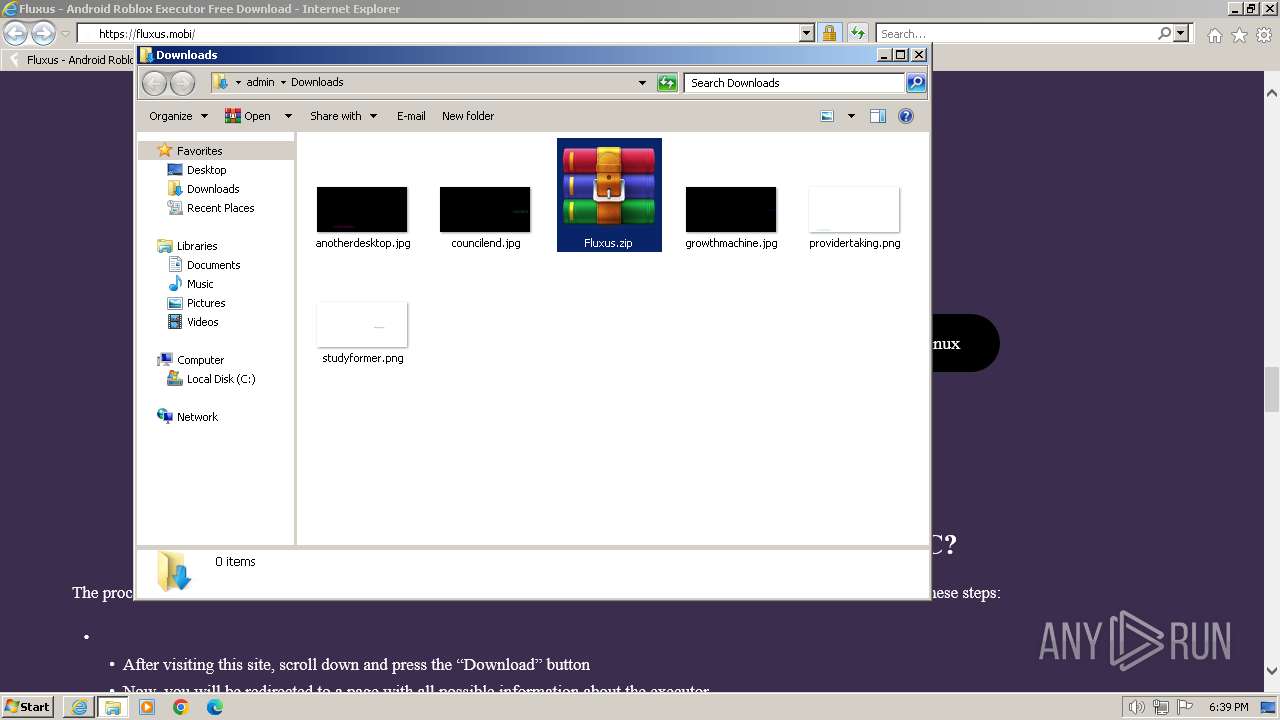The width and height of the screenshot is (1280, 720).
Task: Click the taskbar clock showing 6:39 PM
Action: (x=1228, y=707)
